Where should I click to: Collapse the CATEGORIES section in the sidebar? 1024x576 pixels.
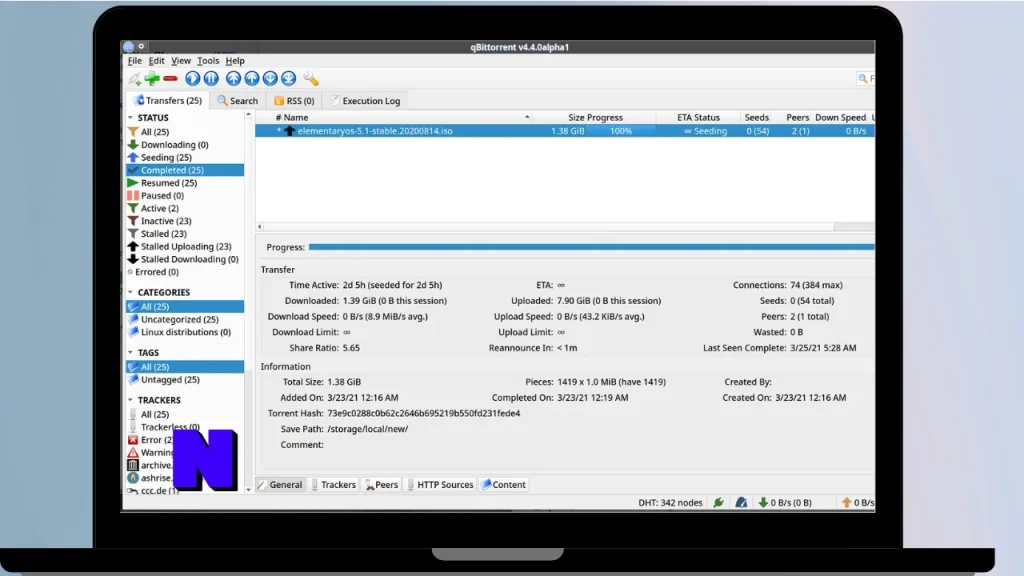click(x=131, y=292)
